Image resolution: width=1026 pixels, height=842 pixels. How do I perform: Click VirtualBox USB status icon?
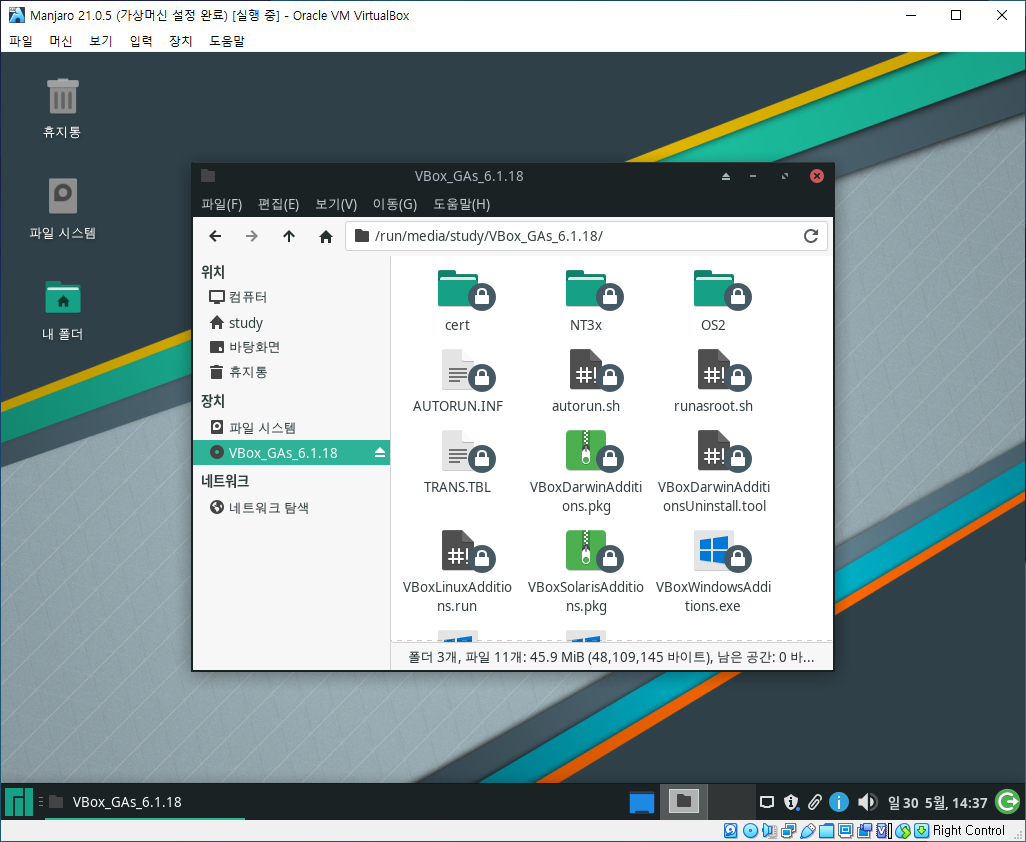[x=807, y=831]
